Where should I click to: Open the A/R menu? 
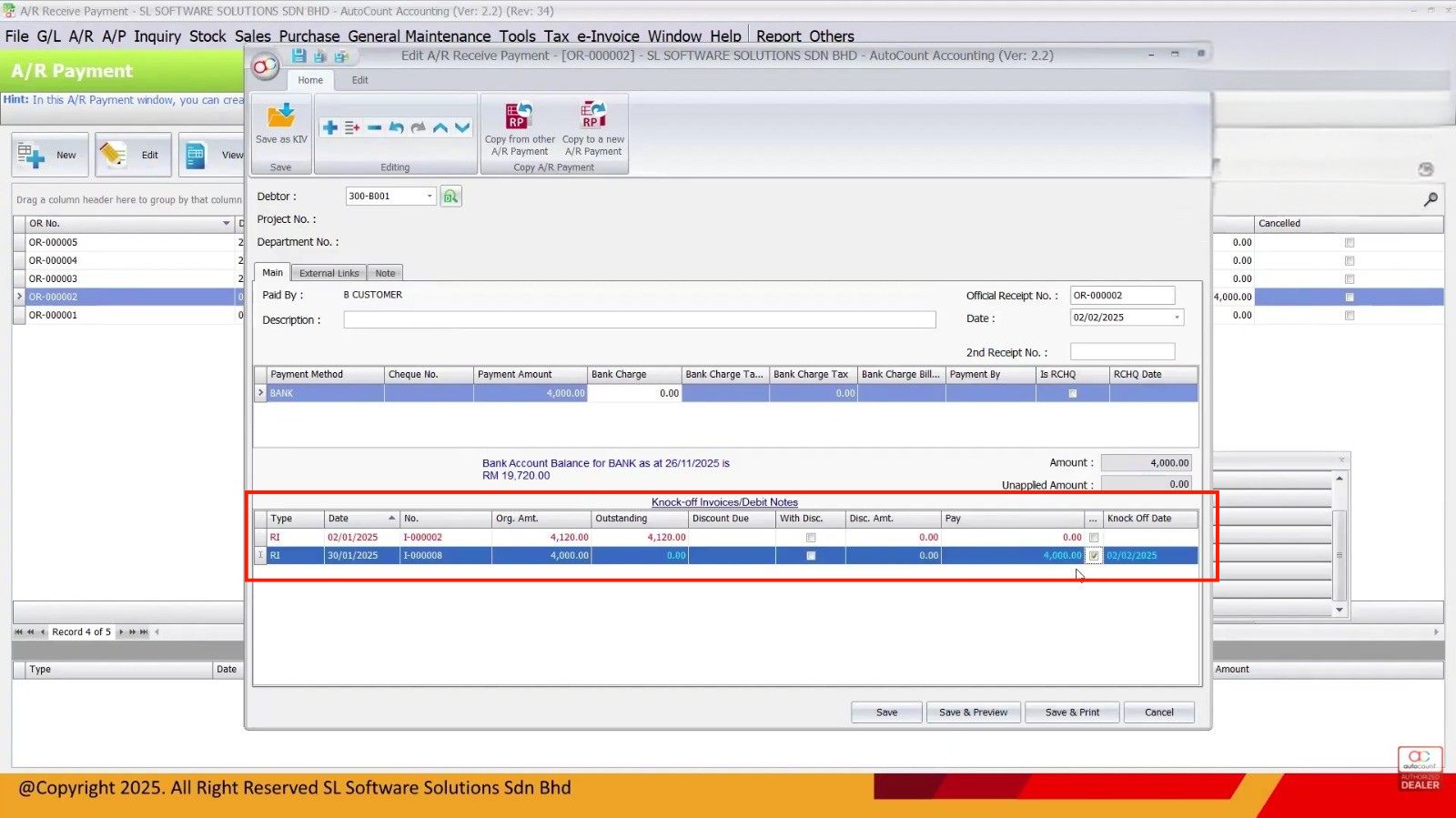pos(81,36)
